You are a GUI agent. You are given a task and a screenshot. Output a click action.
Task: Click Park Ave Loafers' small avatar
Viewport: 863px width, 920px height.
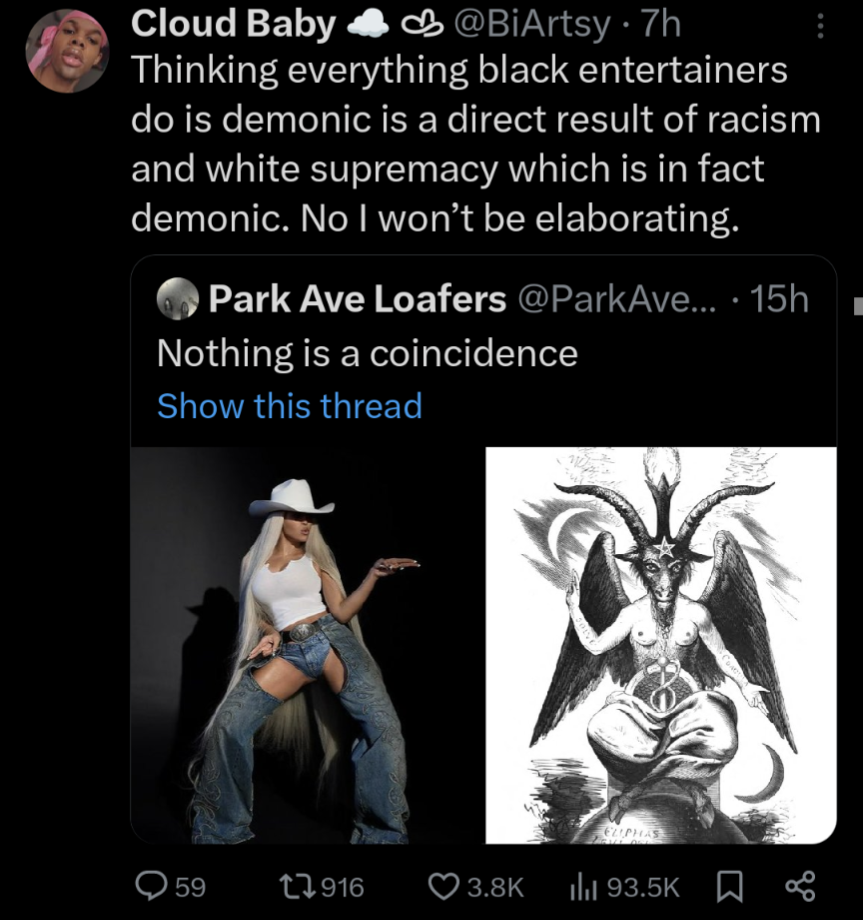click(x=178, y=299)
